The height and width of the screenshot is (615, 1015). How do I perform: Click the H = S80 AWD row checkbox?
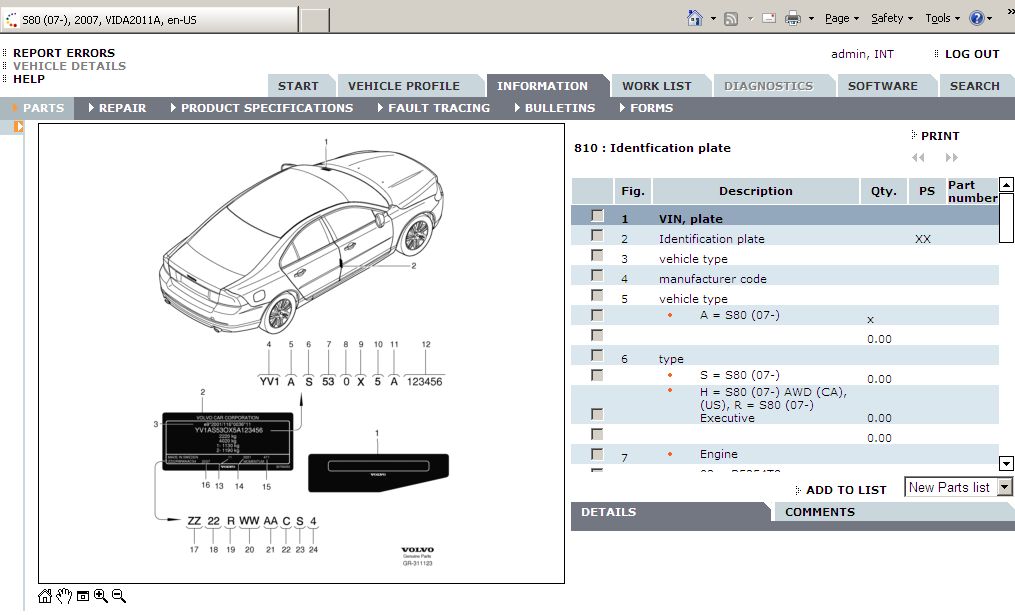pyautogui.click(x=597, y=414)
